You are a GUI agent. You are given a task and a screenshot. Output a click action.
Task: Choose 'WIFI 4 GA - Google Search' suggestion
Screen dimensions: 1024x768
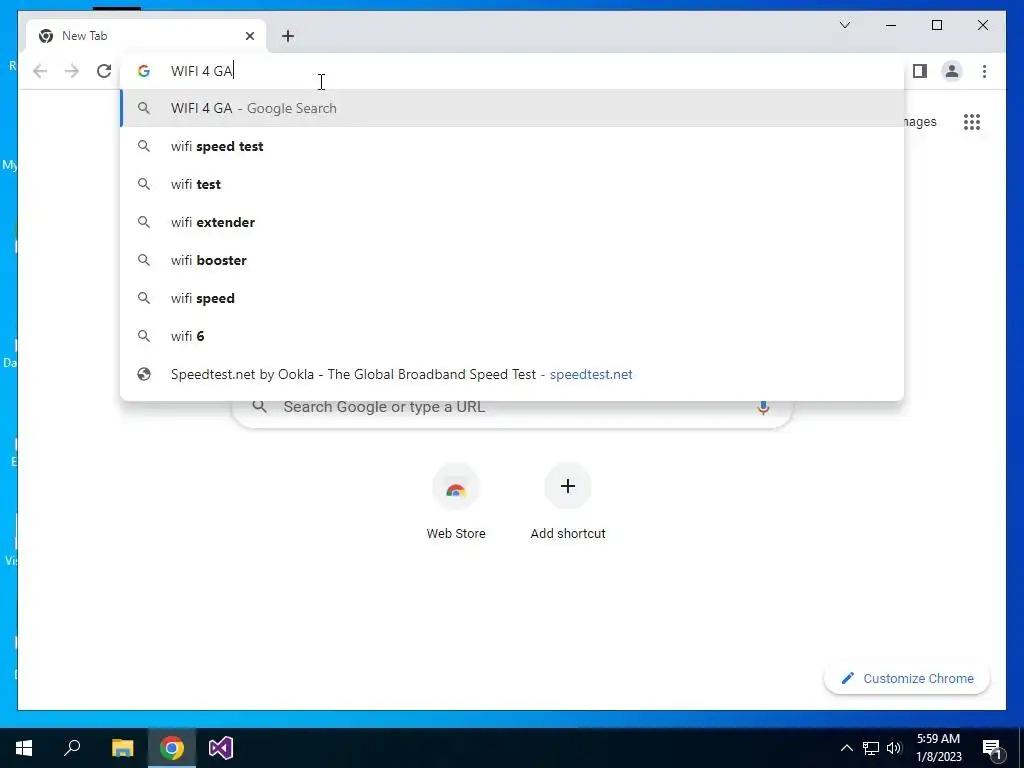512,108
